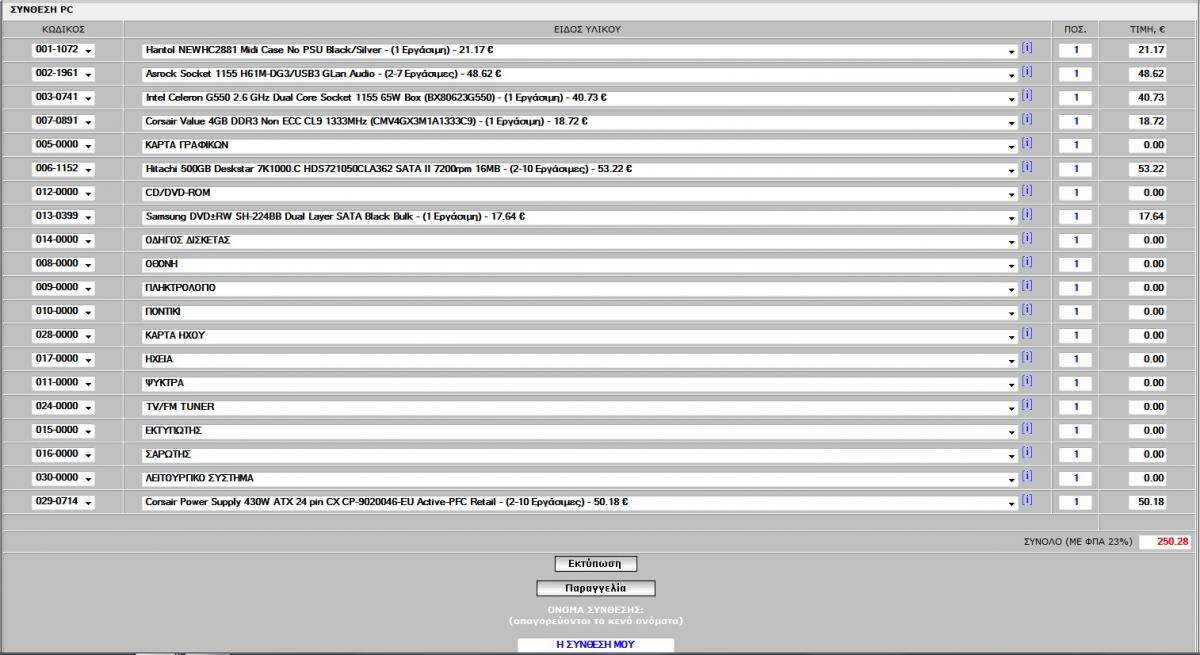Click quantity field for Hantol Midi Case row
Screen dimensions: 1200x655
point(1076,50)
